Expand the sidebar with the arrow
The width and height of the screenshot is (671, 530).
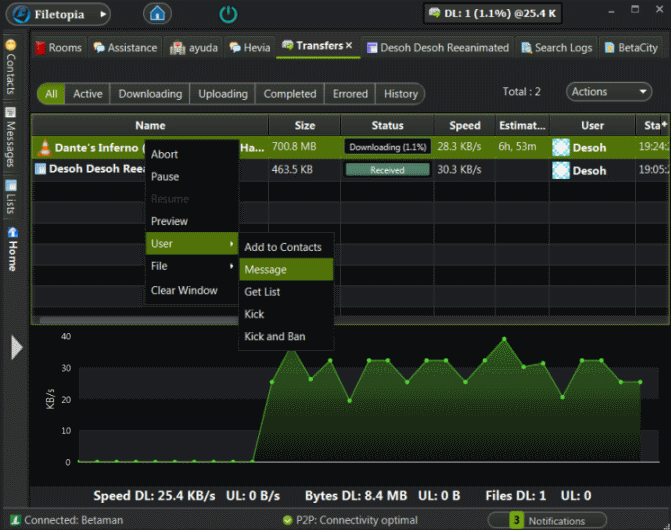[16, 347]
